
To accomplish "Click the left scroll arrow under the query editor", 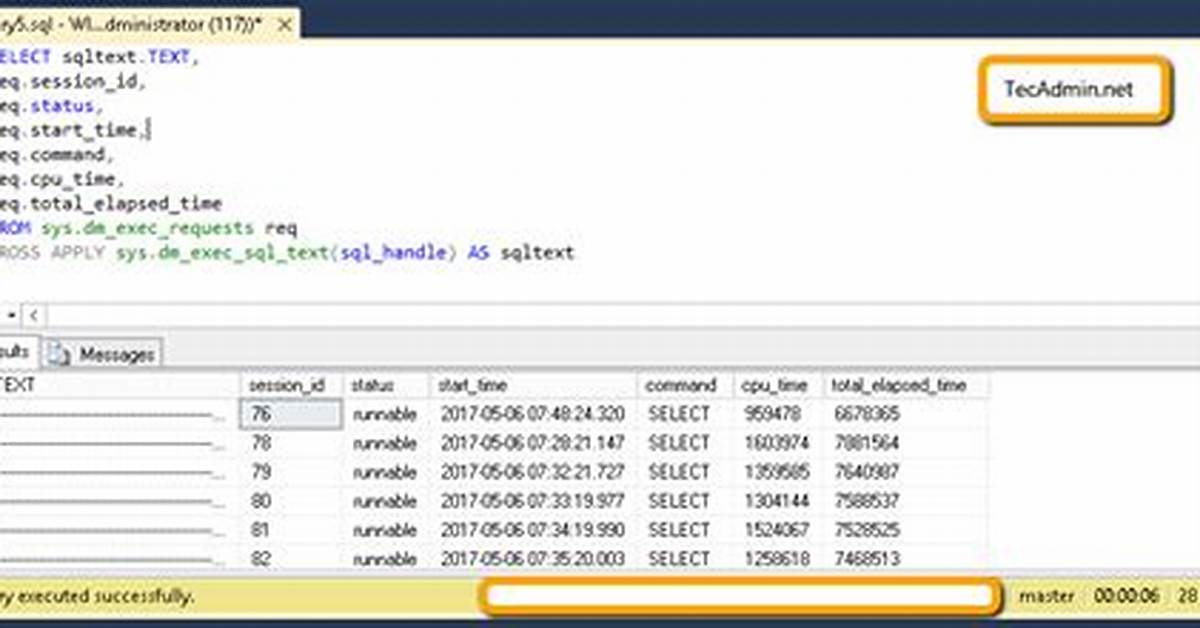I will (x=33, y=316).
